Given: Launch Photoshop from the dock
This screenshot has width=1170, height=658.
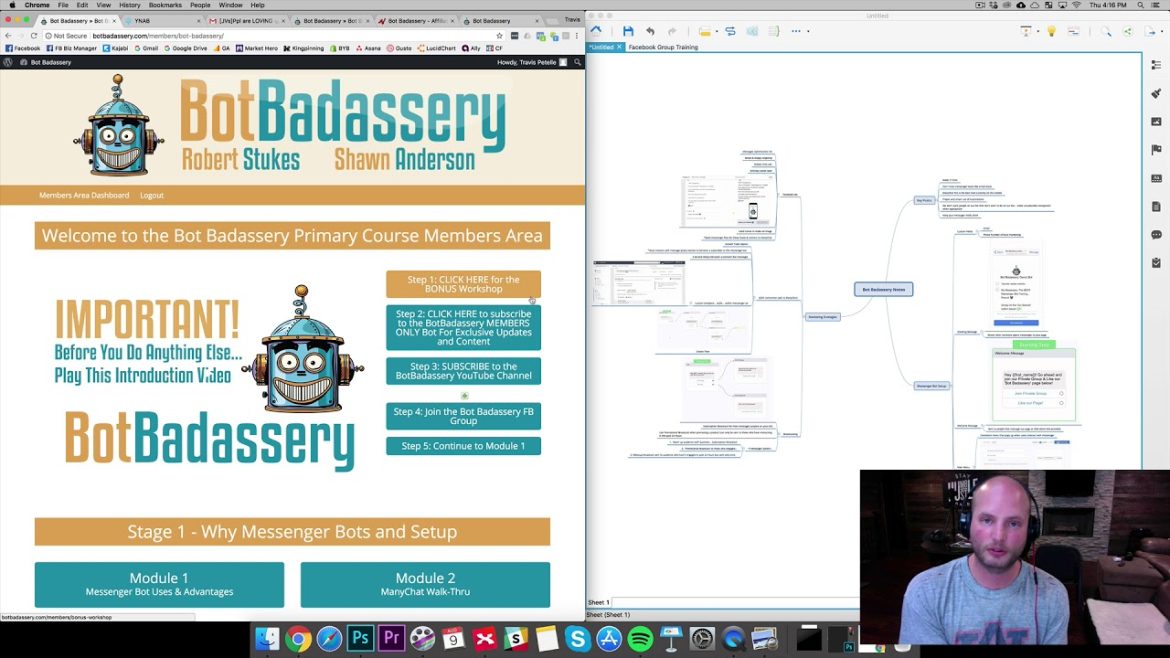Looking at the screenshot, I should 359,637.
